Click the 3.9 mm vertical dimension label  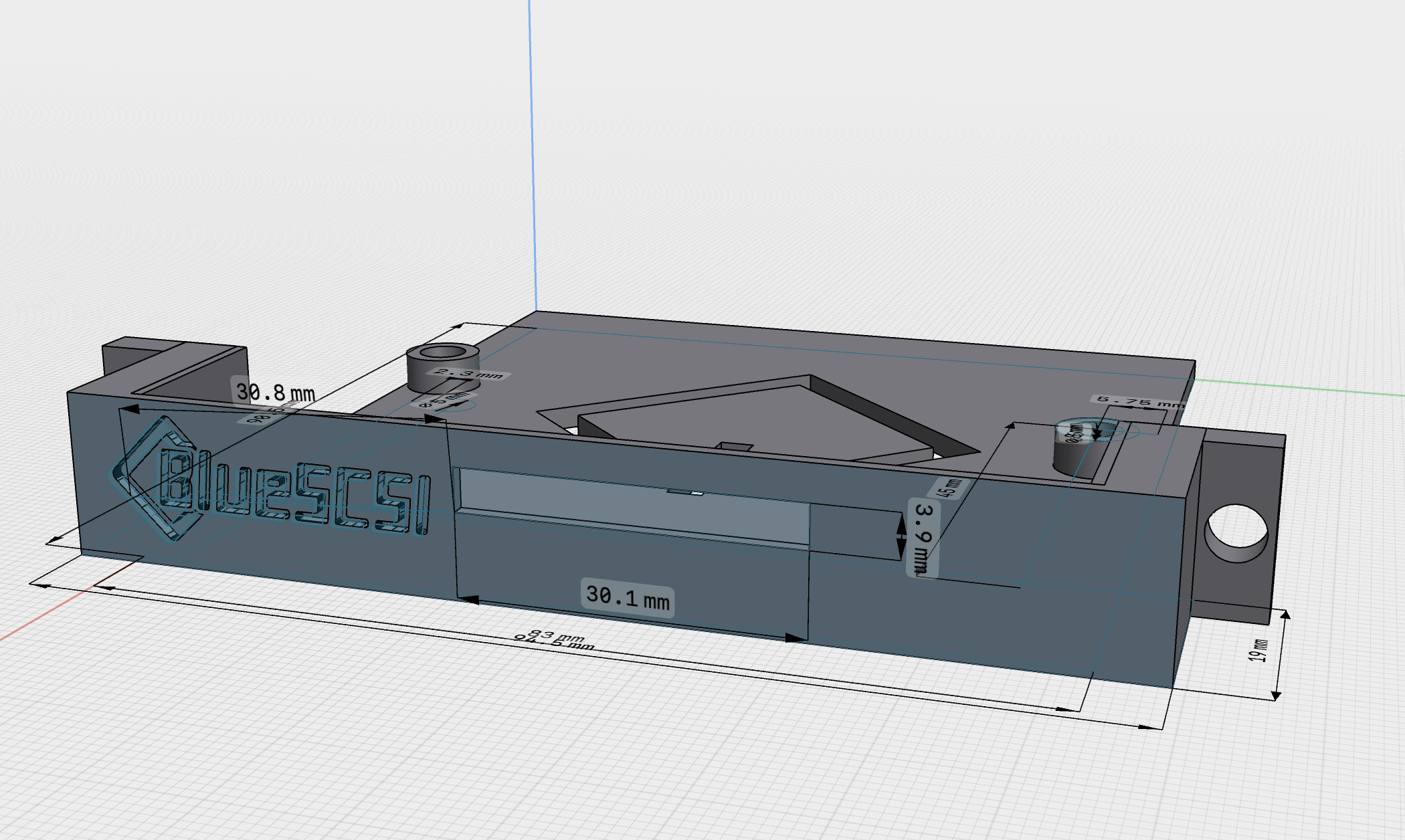click(x=923, y=538)
